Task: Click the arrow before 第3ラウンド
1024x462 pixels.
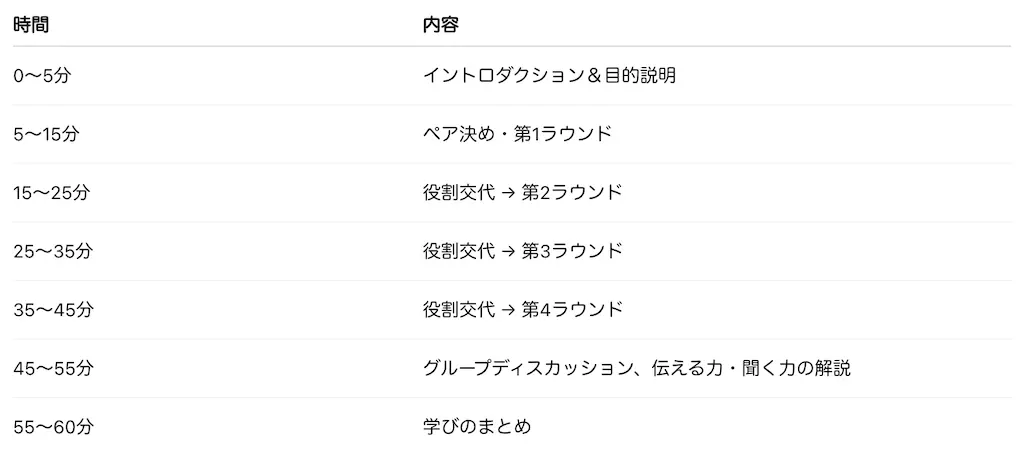Action: (x=508, y=251)
